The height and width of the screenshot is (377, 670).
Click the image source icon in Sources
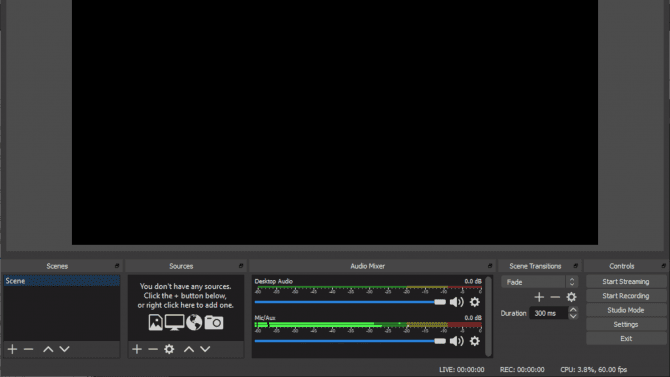click(156, 322)
